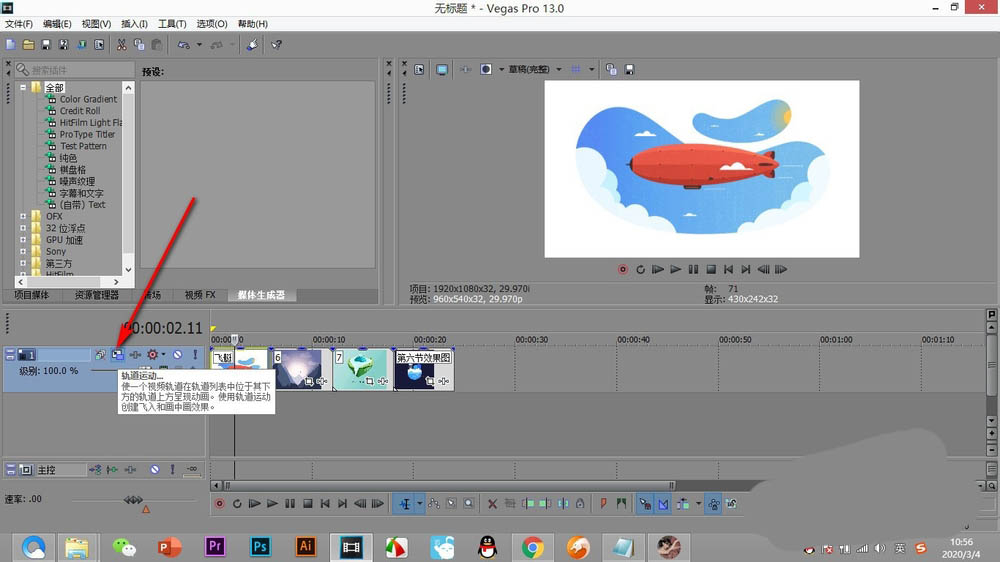The height and width of the screenshot is (562, 1000).
Task: Toggle solo on video track 1
Action: 195,354
